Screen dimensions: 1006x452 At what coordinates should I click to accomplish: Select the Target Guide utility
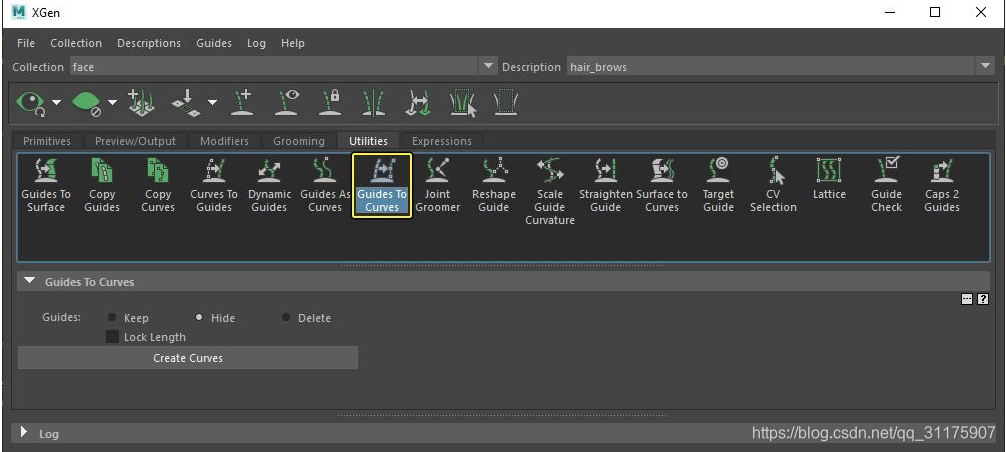click(x=718, y=185)
